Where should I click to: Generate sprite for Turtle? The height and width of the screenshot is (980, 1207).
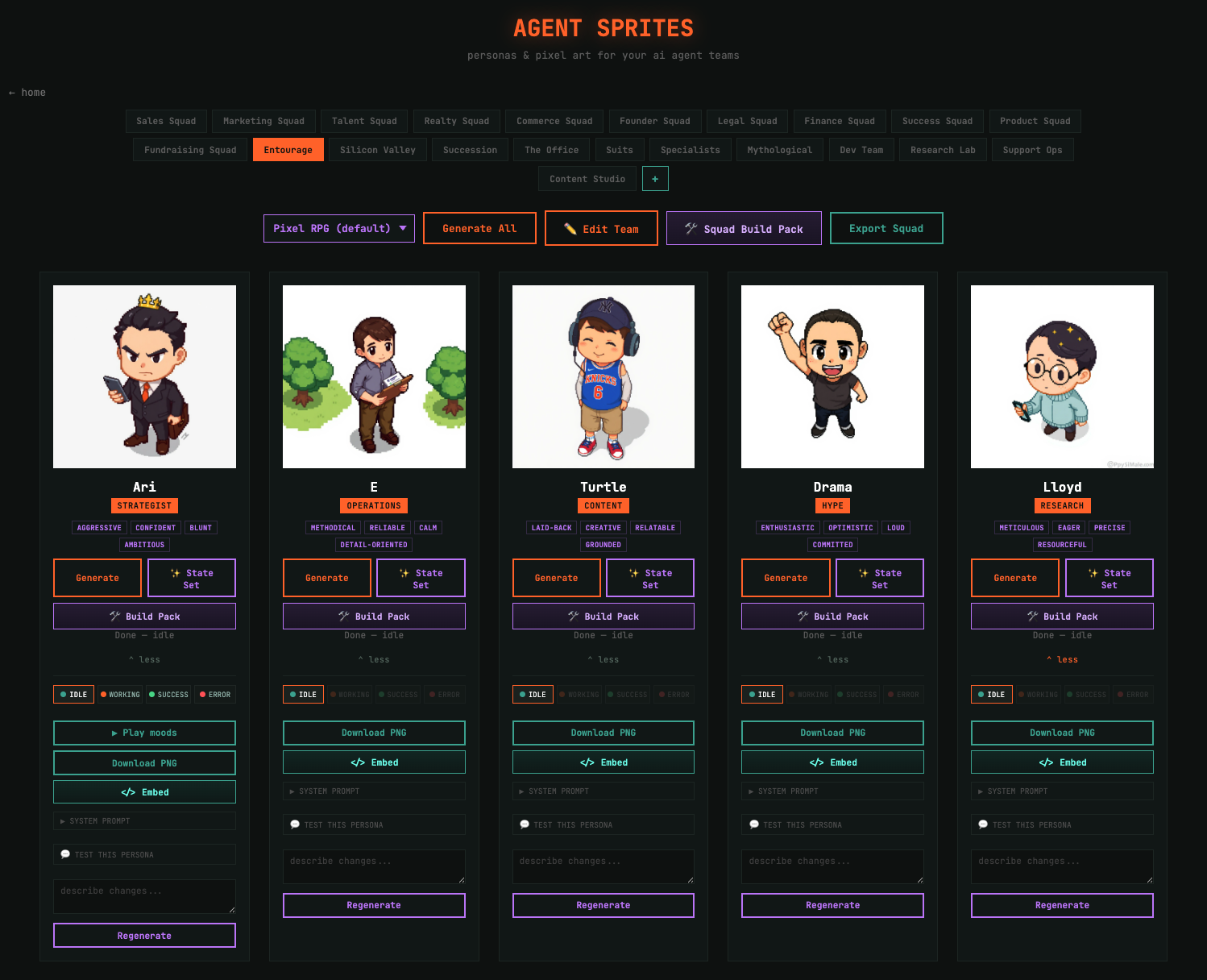(557, 578)
